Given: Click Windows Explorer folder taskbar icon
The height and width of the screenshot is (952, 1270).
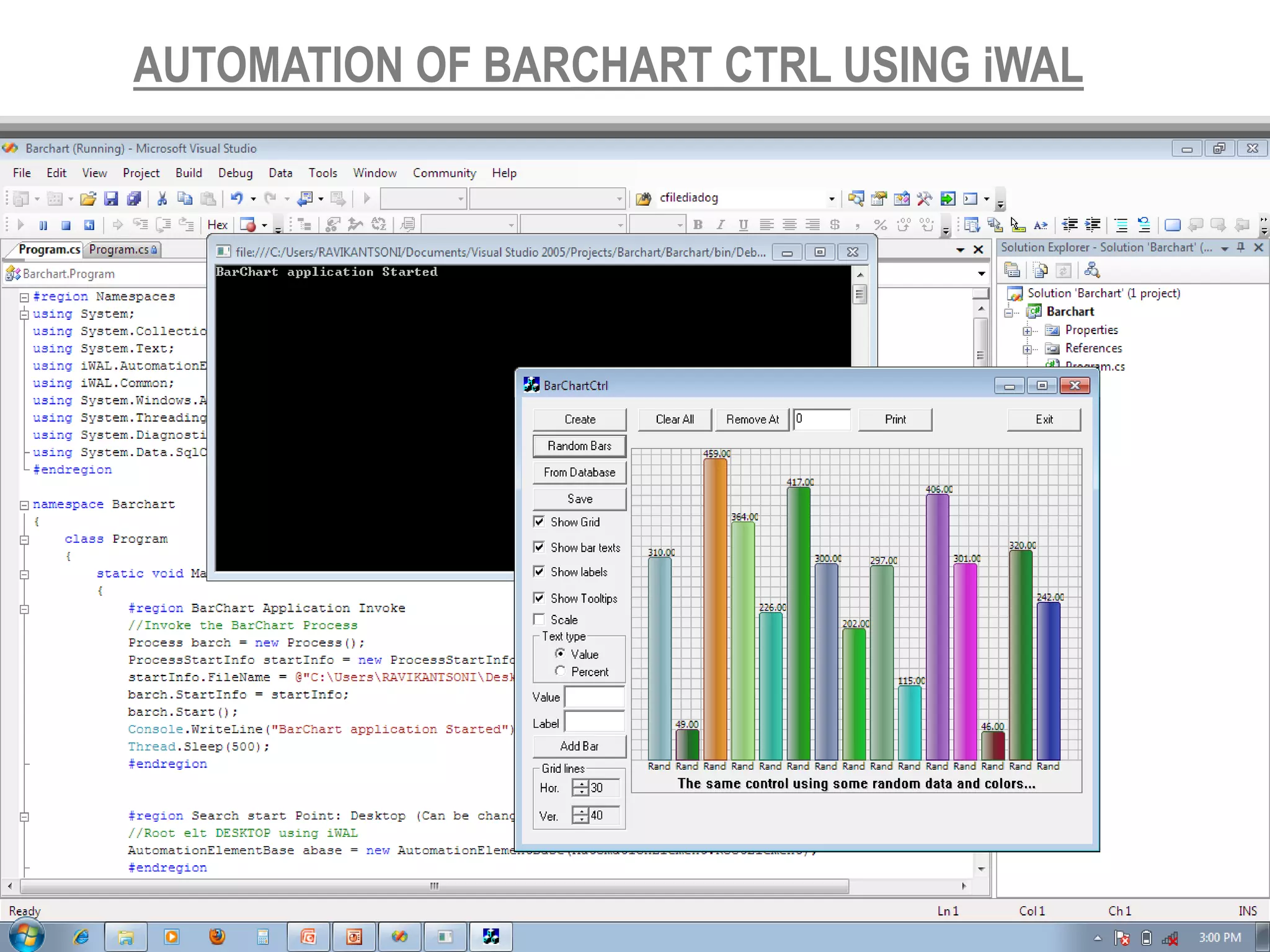Looking at the screenshot, I should 126,937.
